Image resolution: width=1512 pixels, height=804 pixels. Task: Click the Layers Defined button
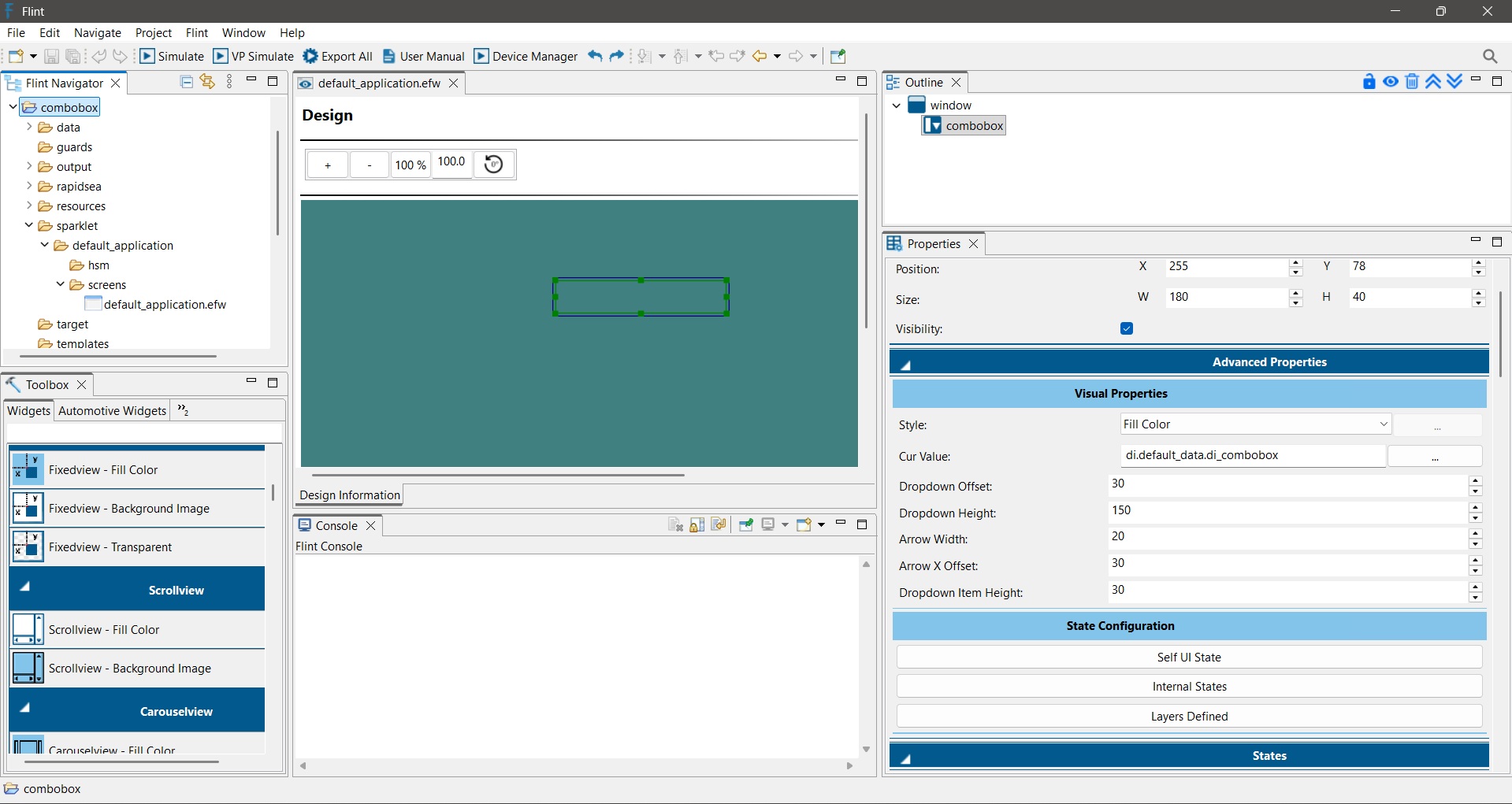(1189, 717)
